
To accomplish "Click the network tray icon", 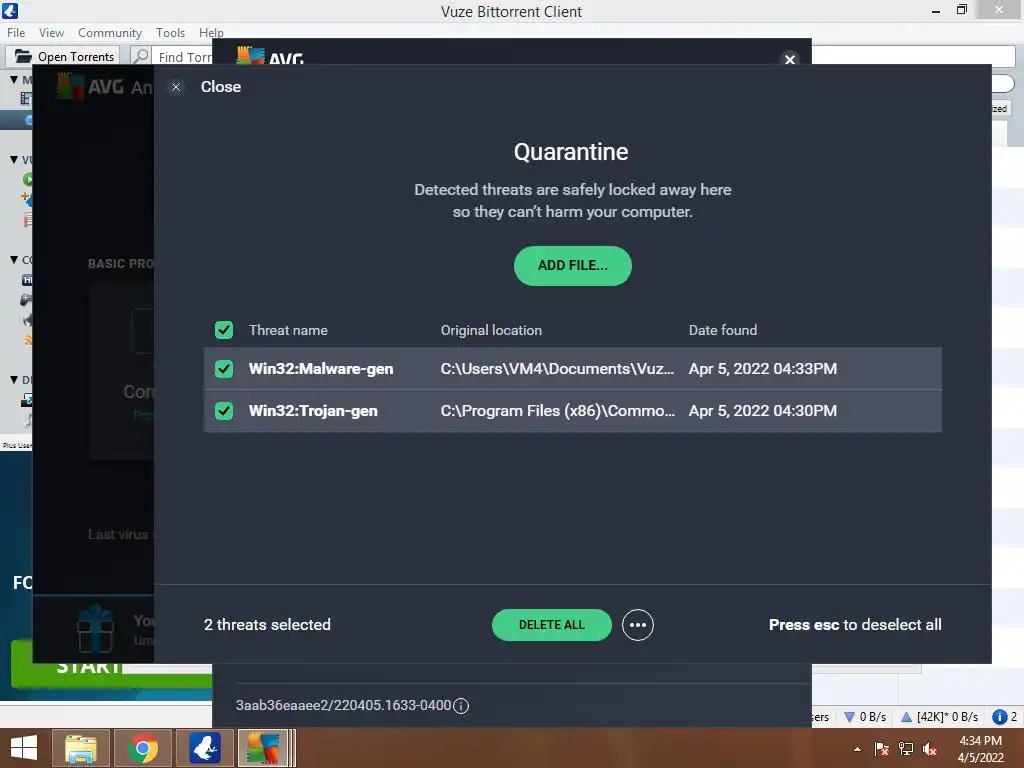I will 906,749.
